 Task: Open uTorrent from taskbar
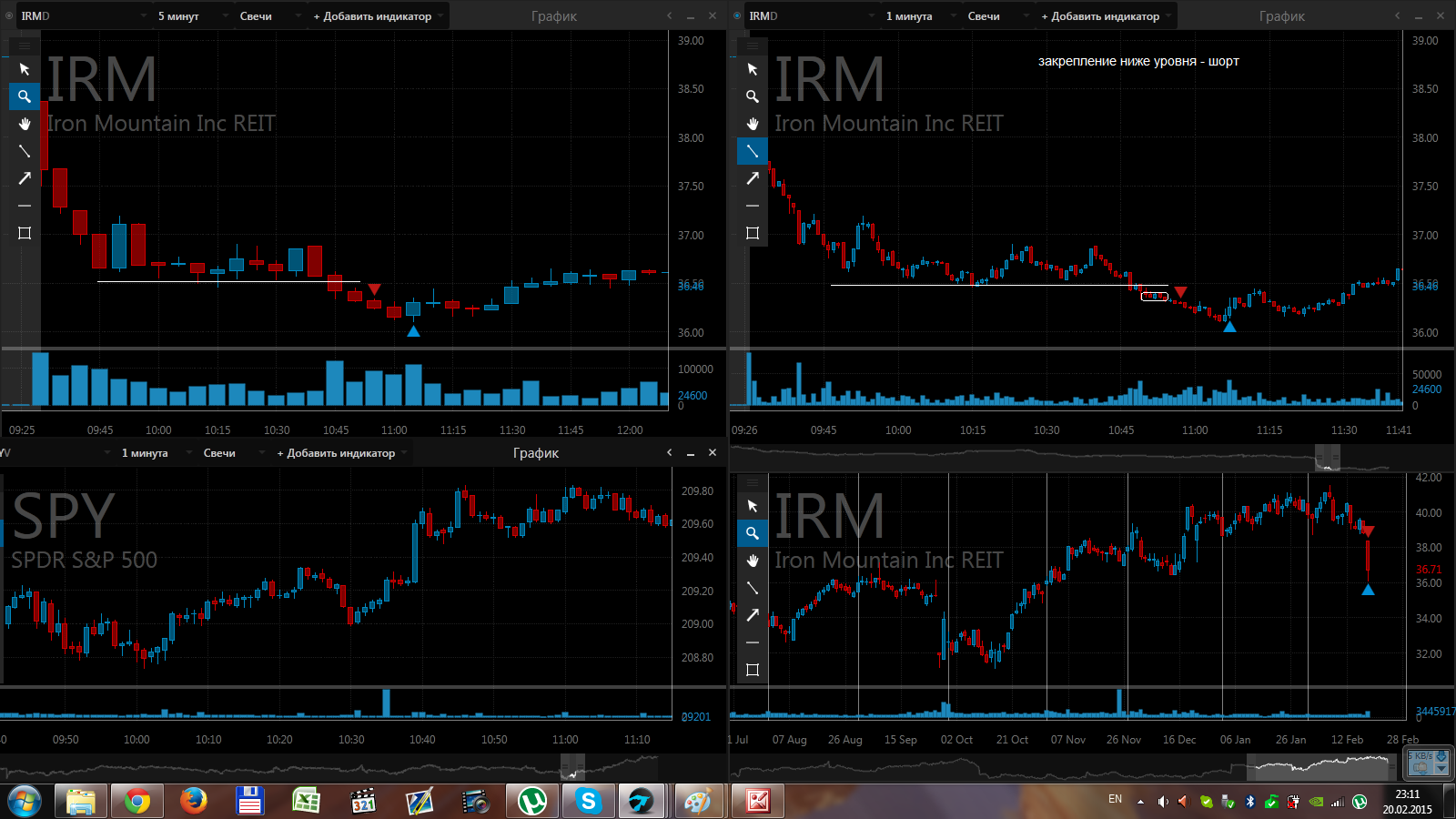click(531, 802)
